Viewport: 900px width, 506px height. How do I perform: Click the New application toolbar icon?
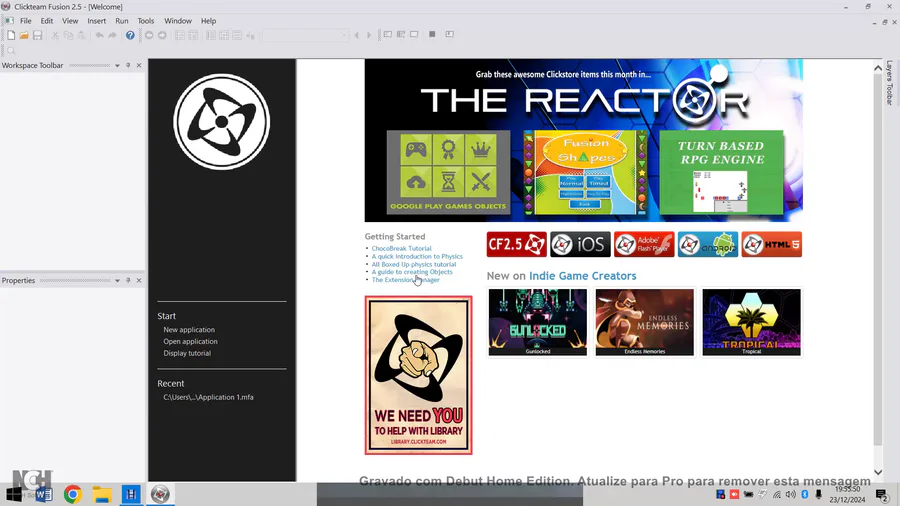tap(11, 36)
